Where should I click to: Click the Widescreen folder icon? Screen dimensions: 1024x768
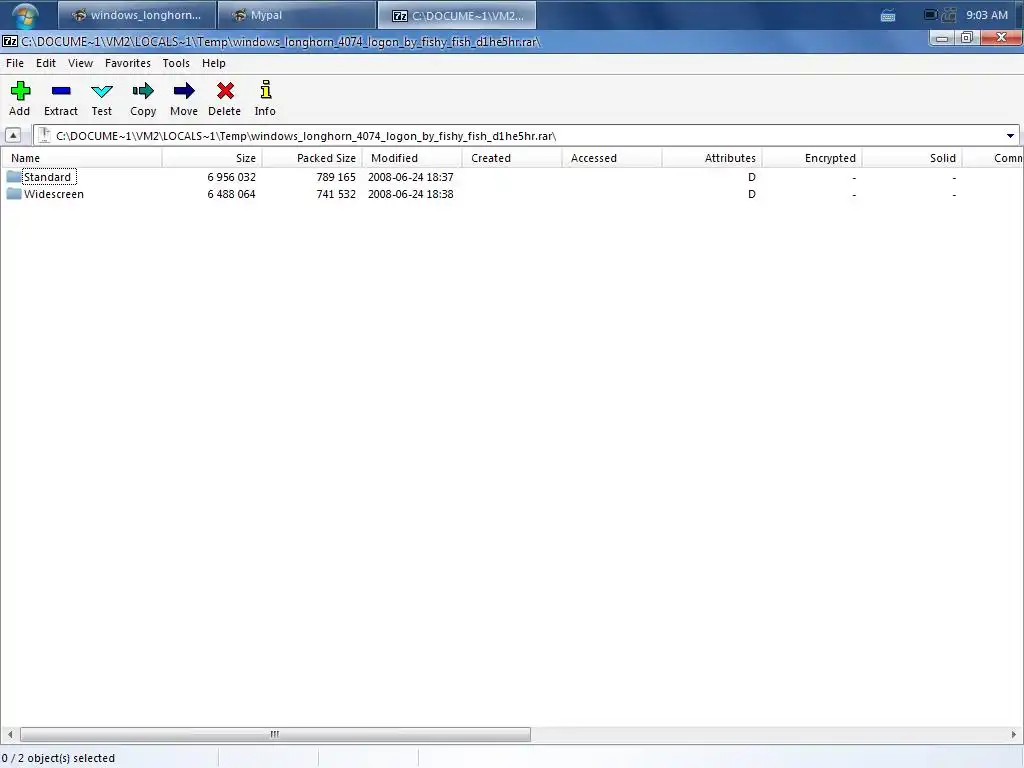point(14,194)
